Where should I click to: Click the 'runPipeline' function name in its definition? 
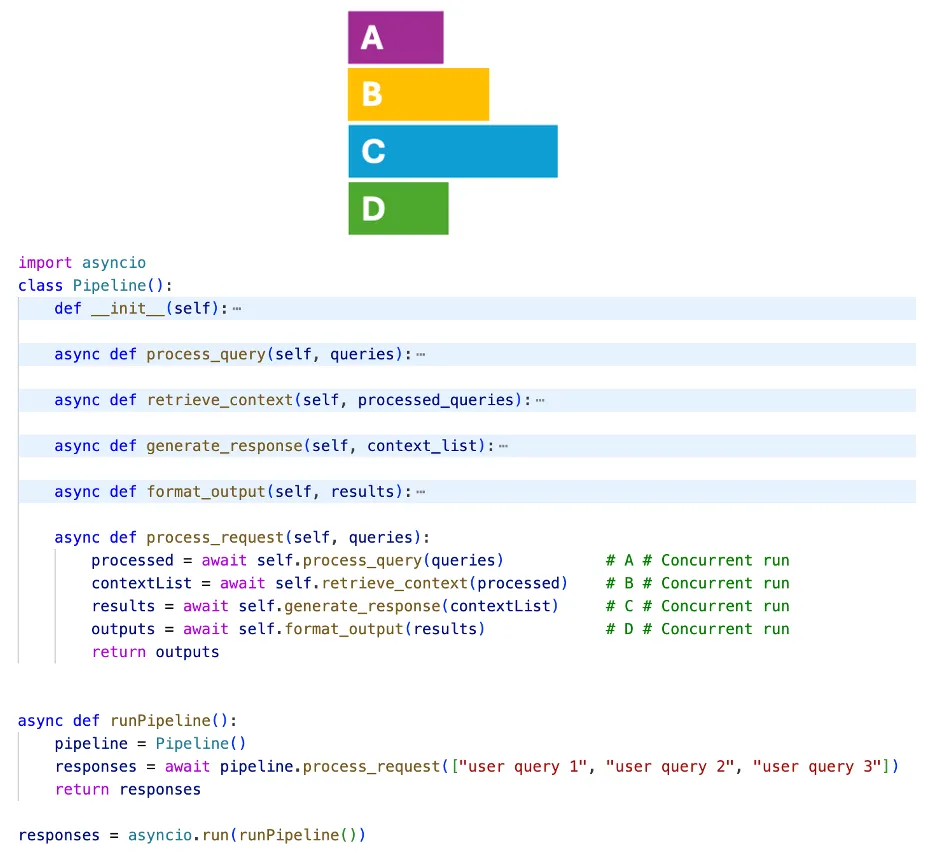pyautogui.click(x=160, y=721)
